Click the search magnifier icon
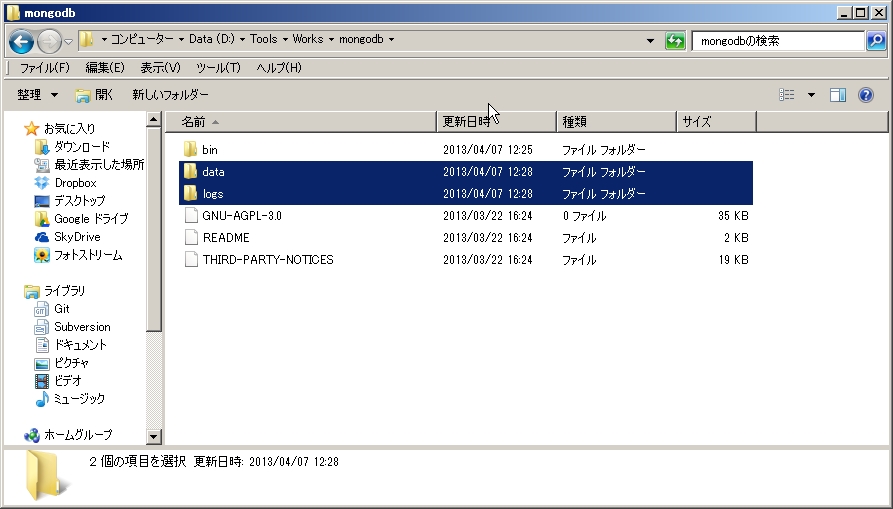Viewport: 893px width, 509px height. coord(876,40)
